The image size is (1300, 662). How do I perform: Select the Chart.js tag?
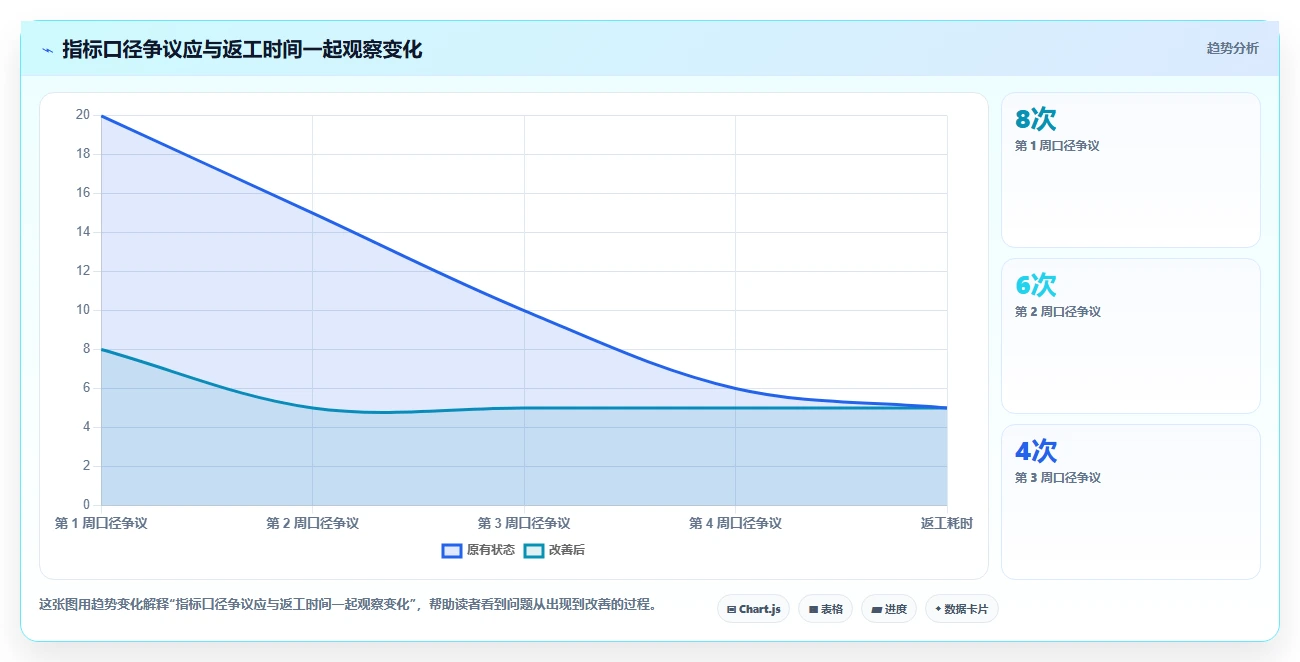point(753,609)
